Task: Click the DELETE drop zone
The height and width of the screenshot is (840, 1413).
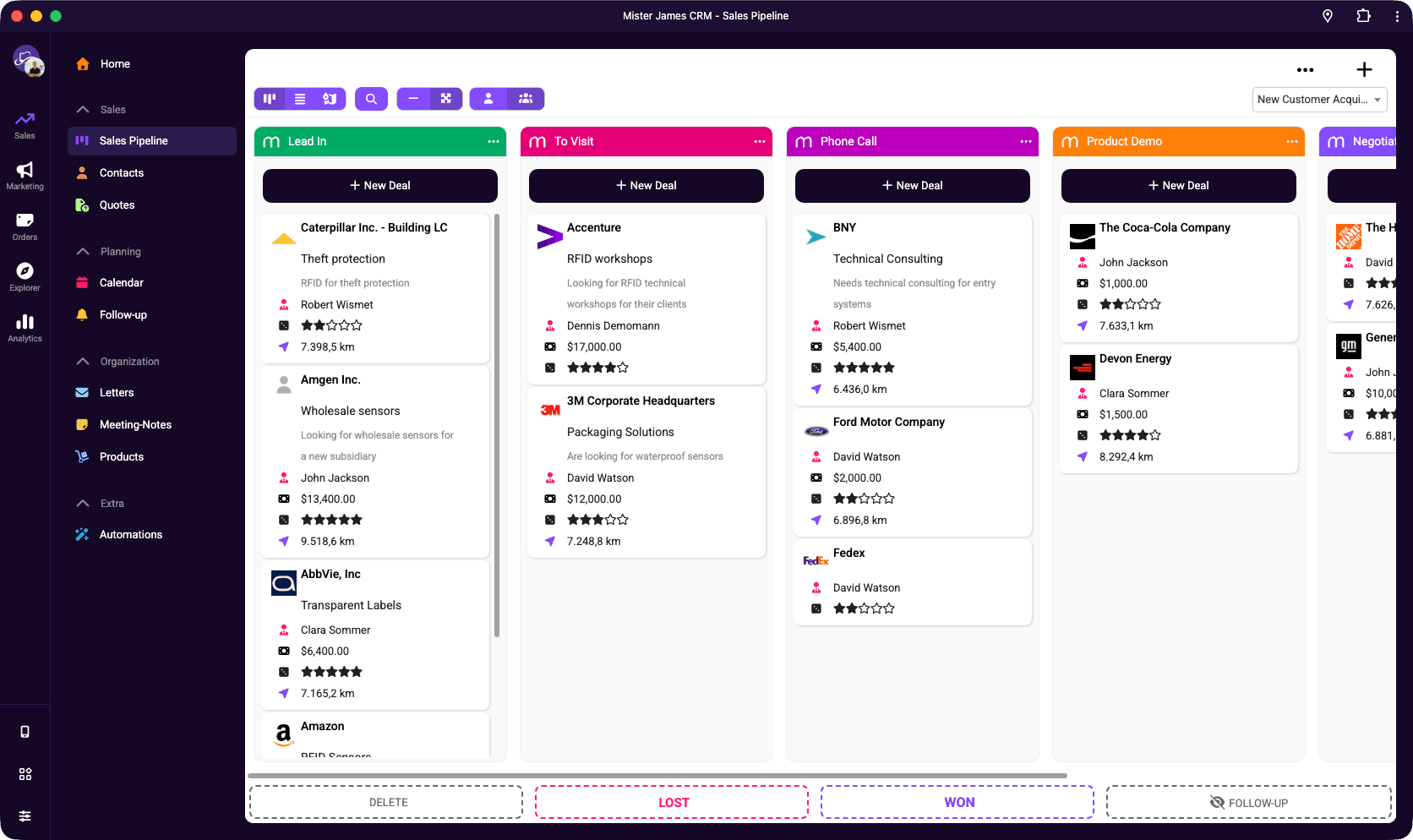Action: tap(386, 803)
